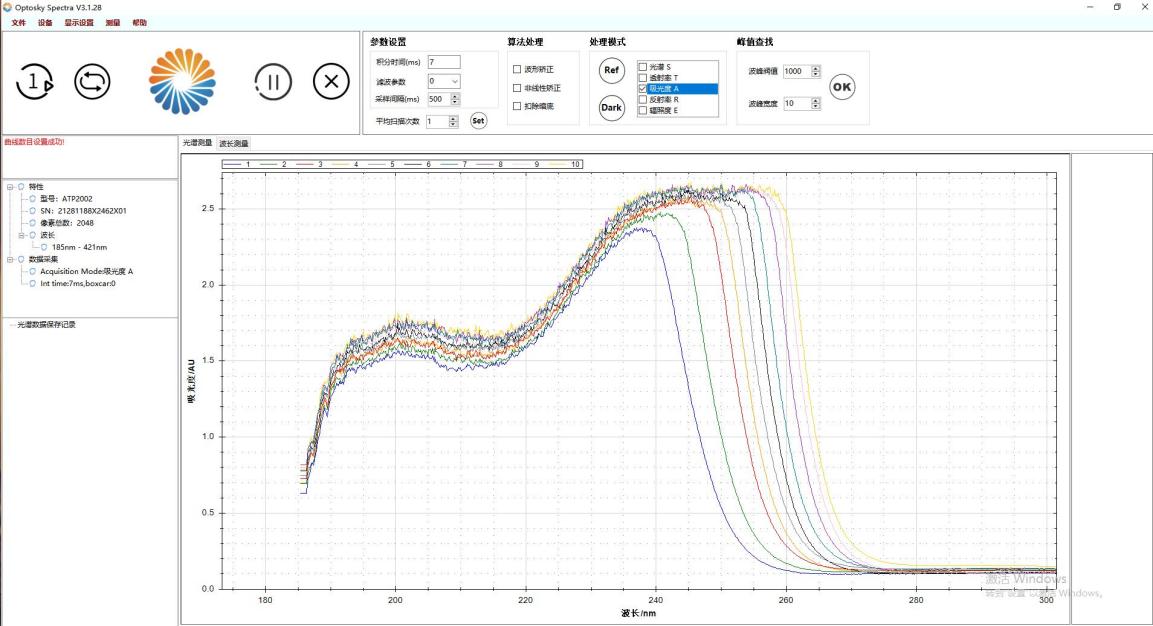This screenshot has height=626, width=1153.
Task: Click the circled X stop icon
Action: pos(331,82)
